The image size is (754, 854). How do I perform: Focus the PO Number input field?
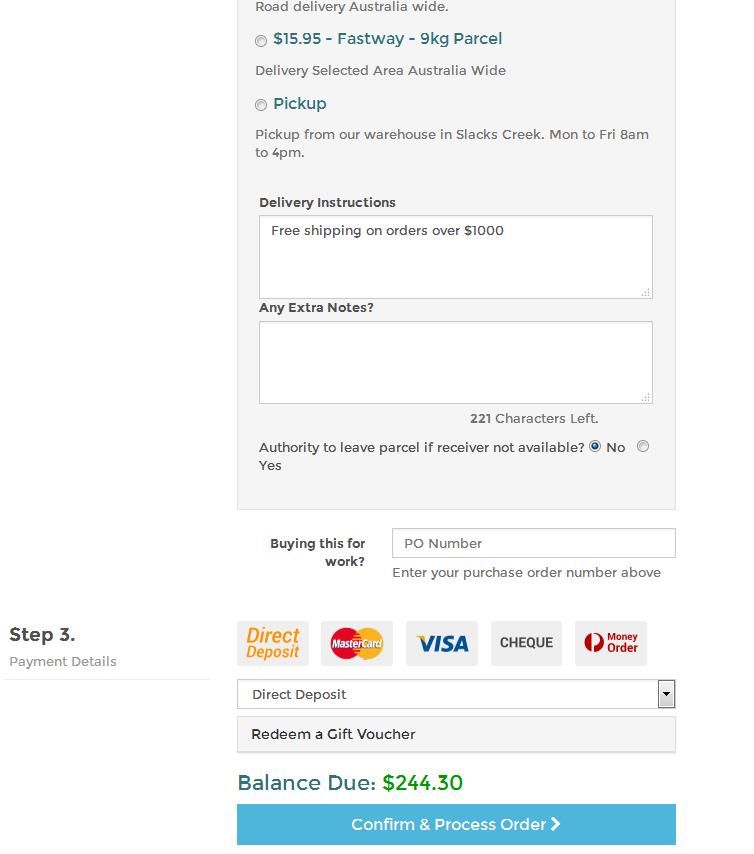pyautogui.click(x=534, y=543)
